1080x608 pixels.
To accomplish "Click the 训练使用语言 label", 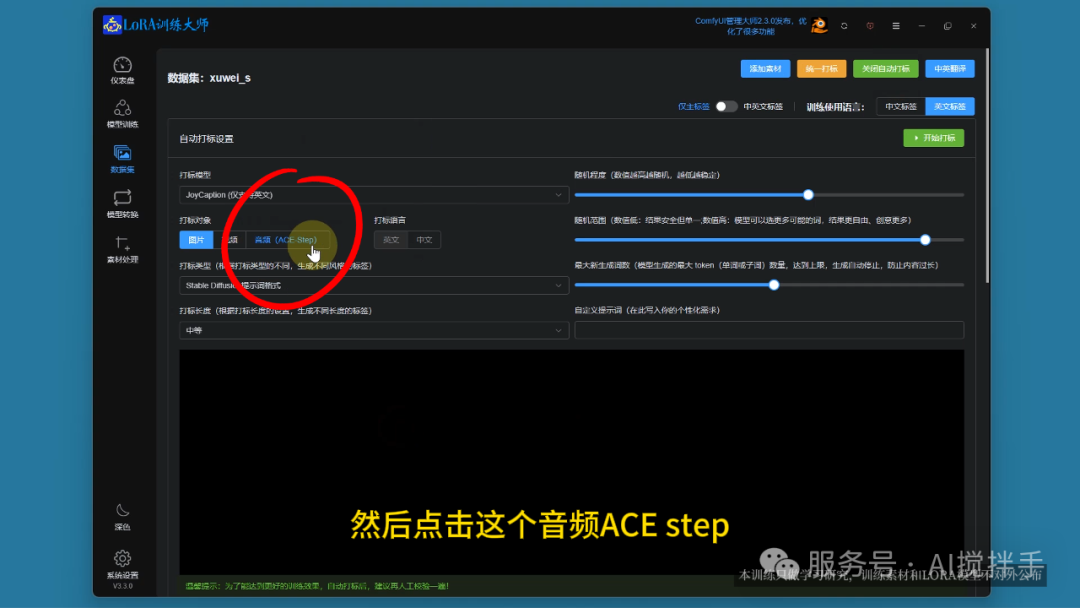I will (835, 107).
